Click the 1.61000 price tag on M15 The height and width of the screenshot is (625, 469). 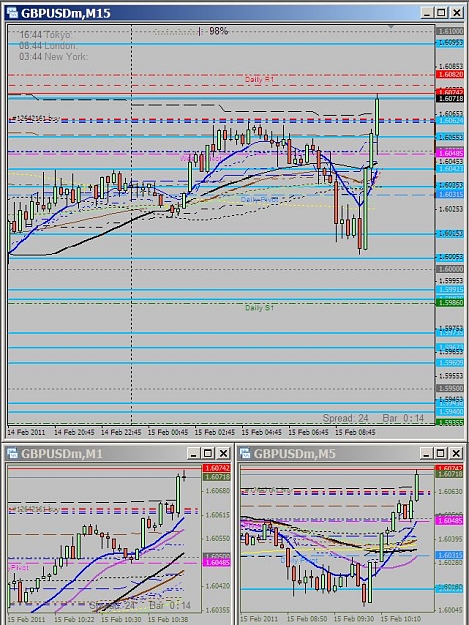(x=450, y=31)
